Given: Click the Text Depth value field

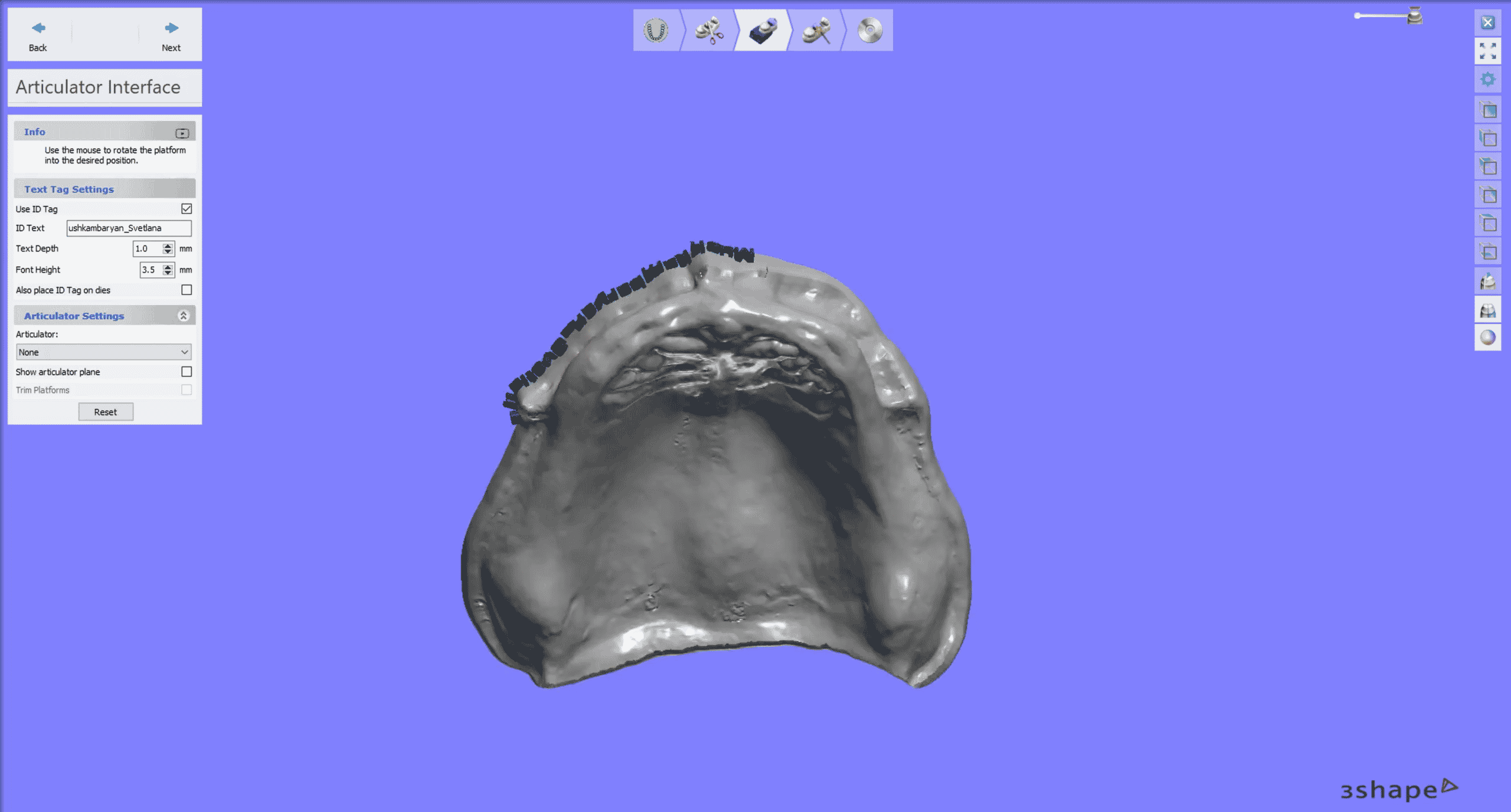Looking at the screenshot, I should (x=148, y=248).
